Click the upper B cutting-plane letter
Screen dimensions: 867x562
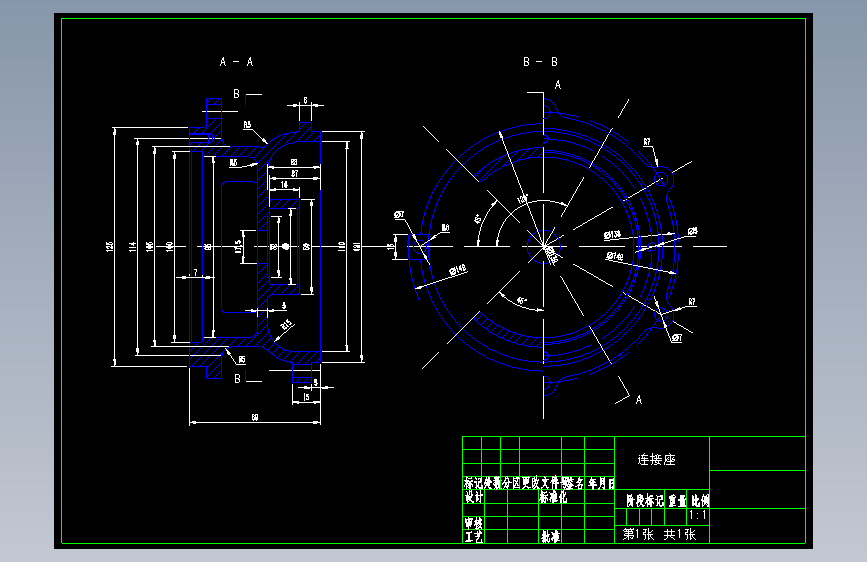(237, 94)
